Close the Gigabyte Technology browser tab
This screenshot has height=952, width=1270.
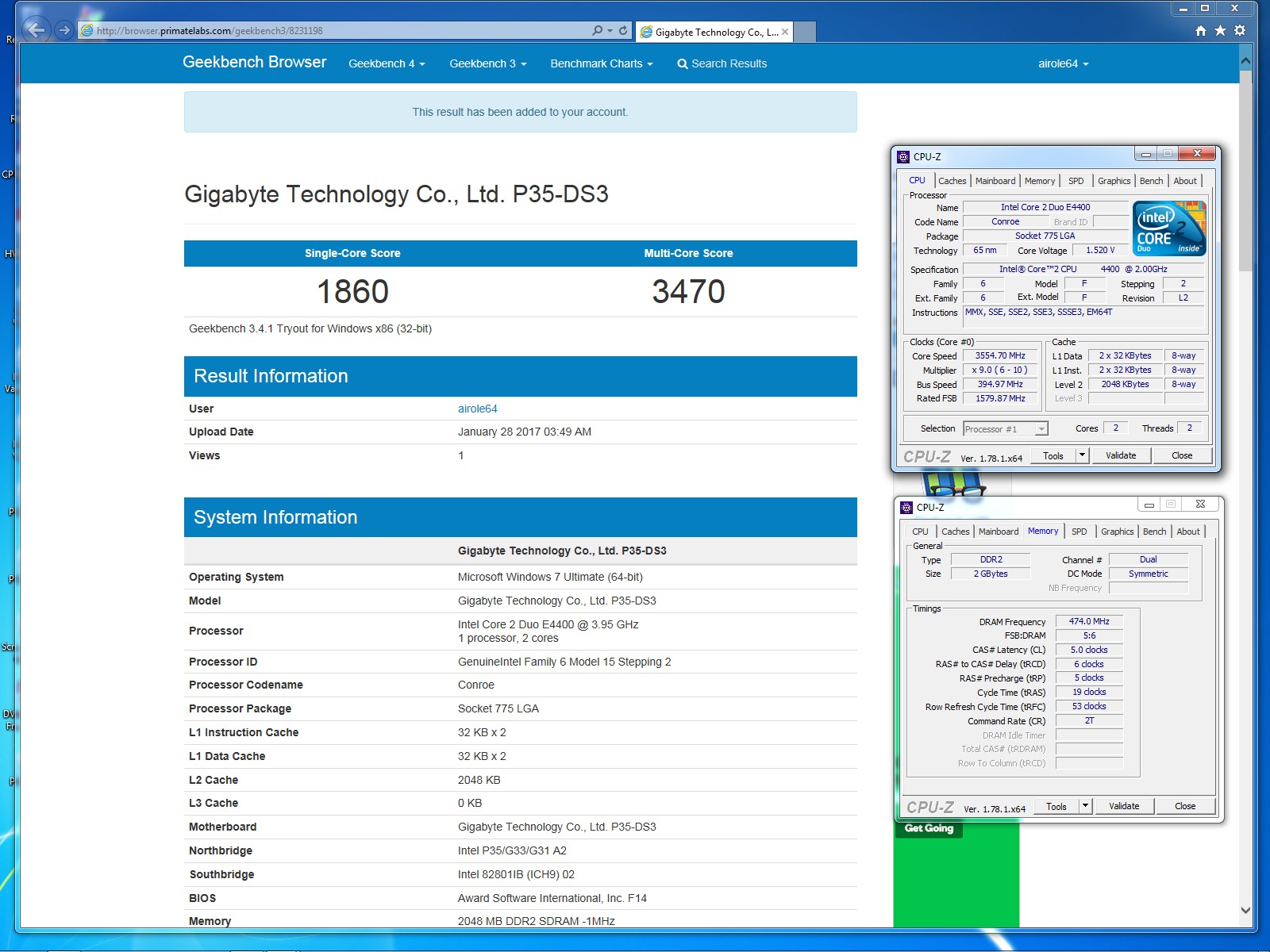785,32
